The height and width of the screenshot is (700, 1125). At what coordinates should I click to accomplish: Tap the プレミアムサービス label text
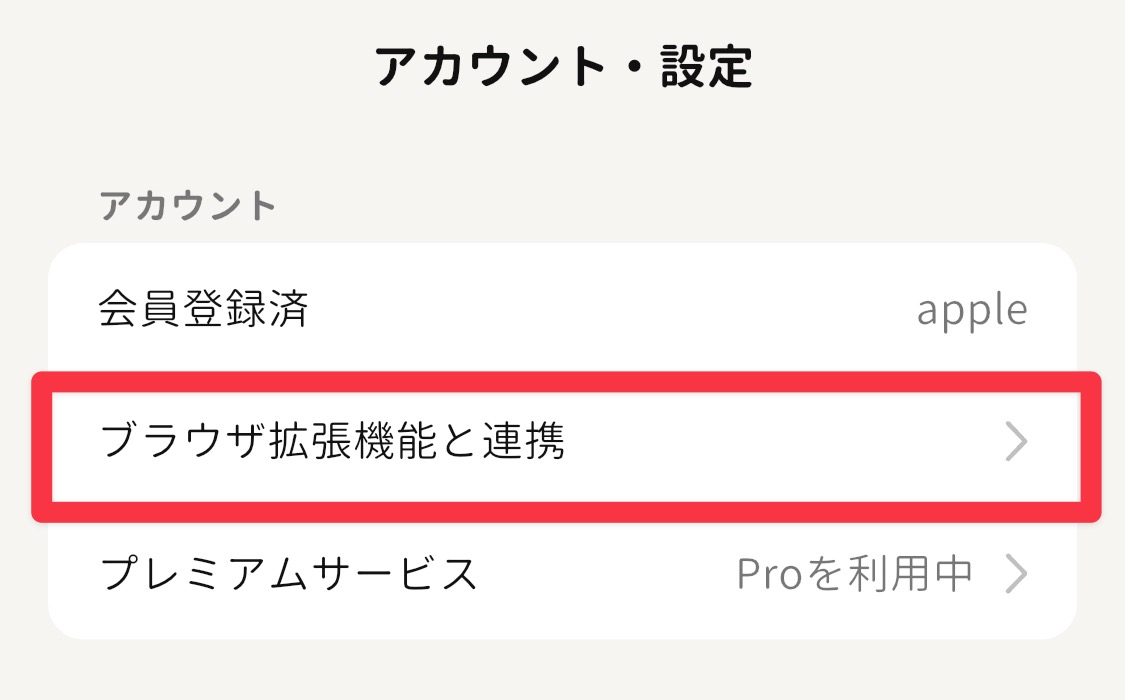click(x=290, y=574)
